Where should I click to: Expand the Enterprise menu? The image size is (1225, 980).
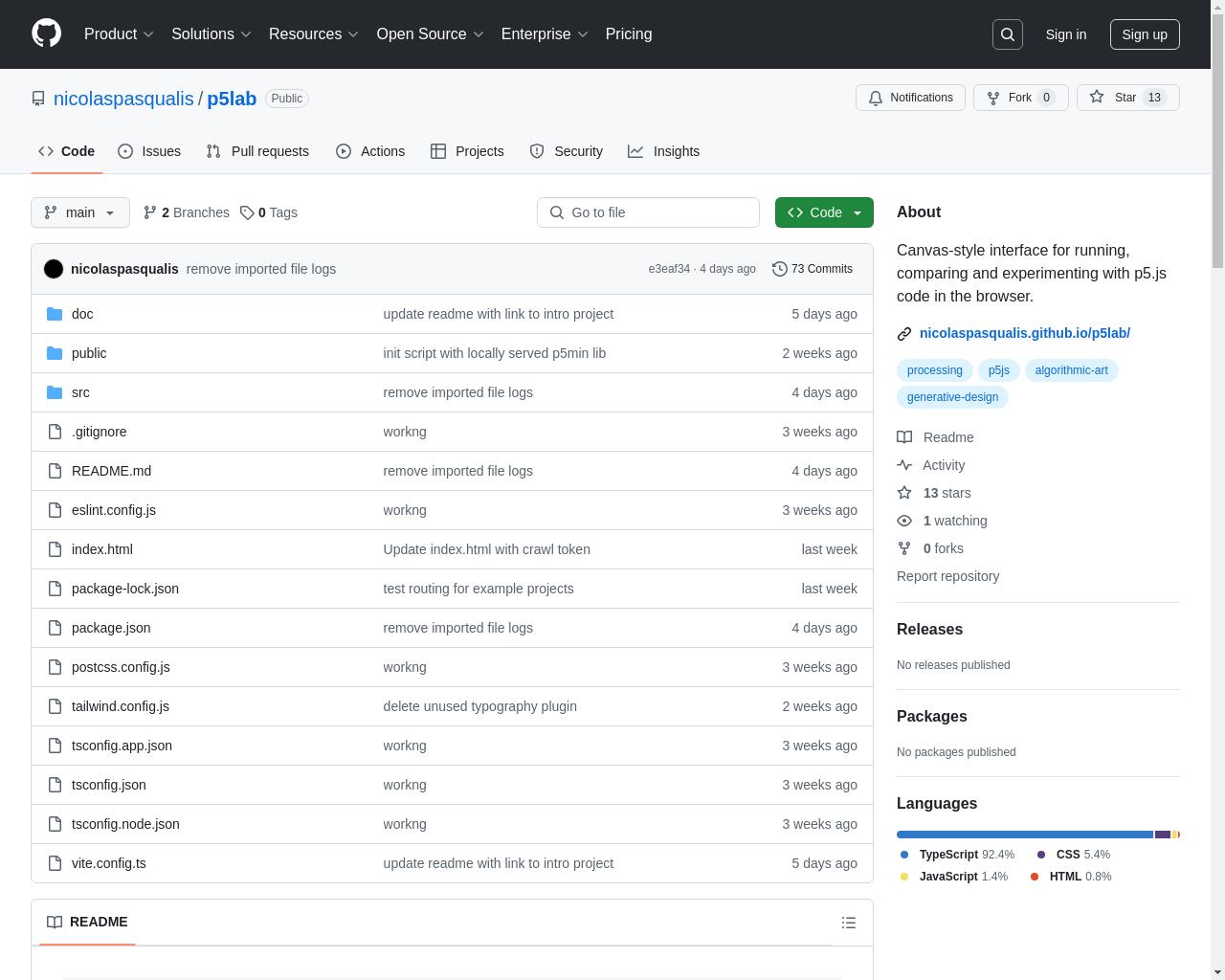coord(545,33)
